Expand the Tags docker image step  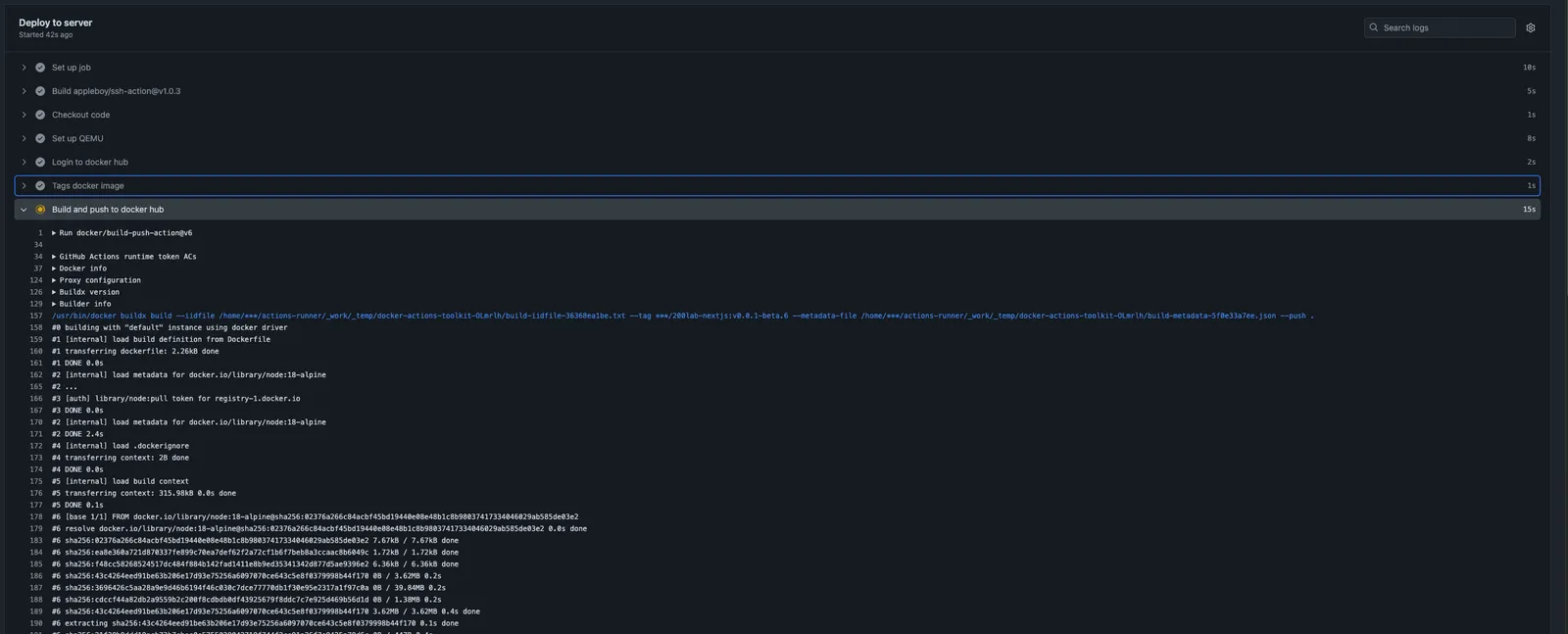(x=24, y=185)
